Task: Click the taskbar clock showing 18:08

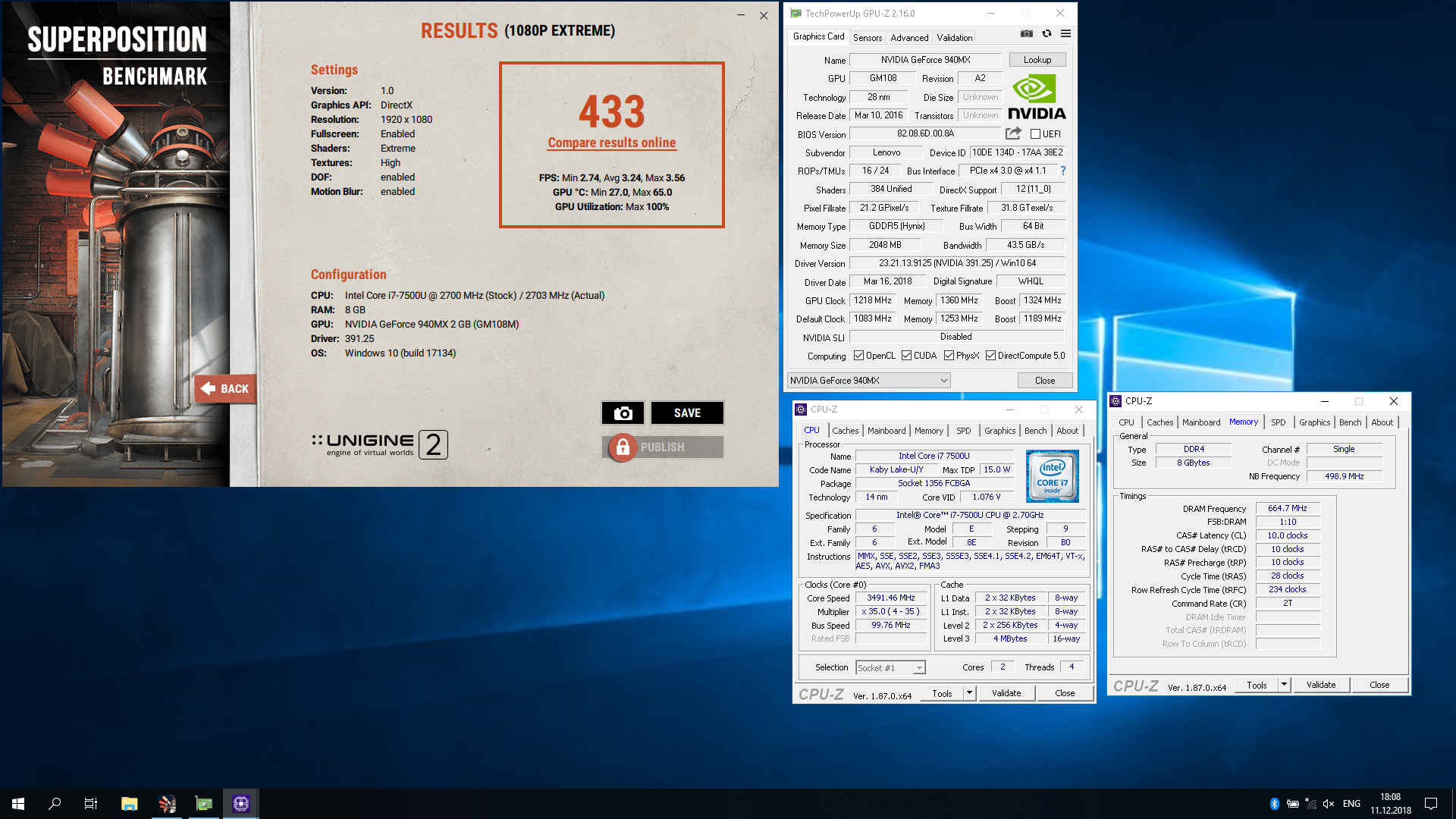Action: tap(1390, 804)
